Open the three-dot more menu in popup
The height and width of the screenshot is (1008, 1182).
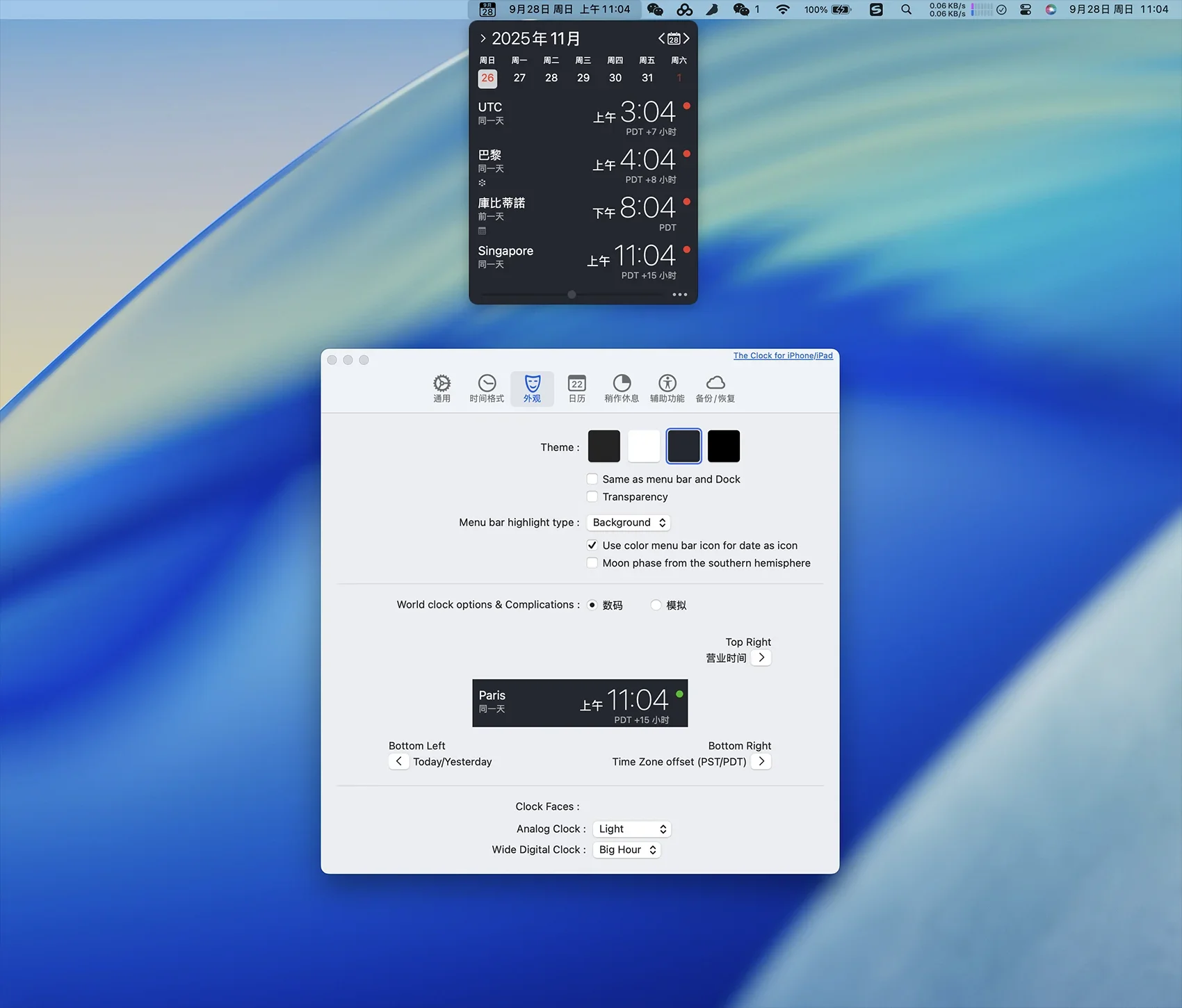(x=680, y=295)
